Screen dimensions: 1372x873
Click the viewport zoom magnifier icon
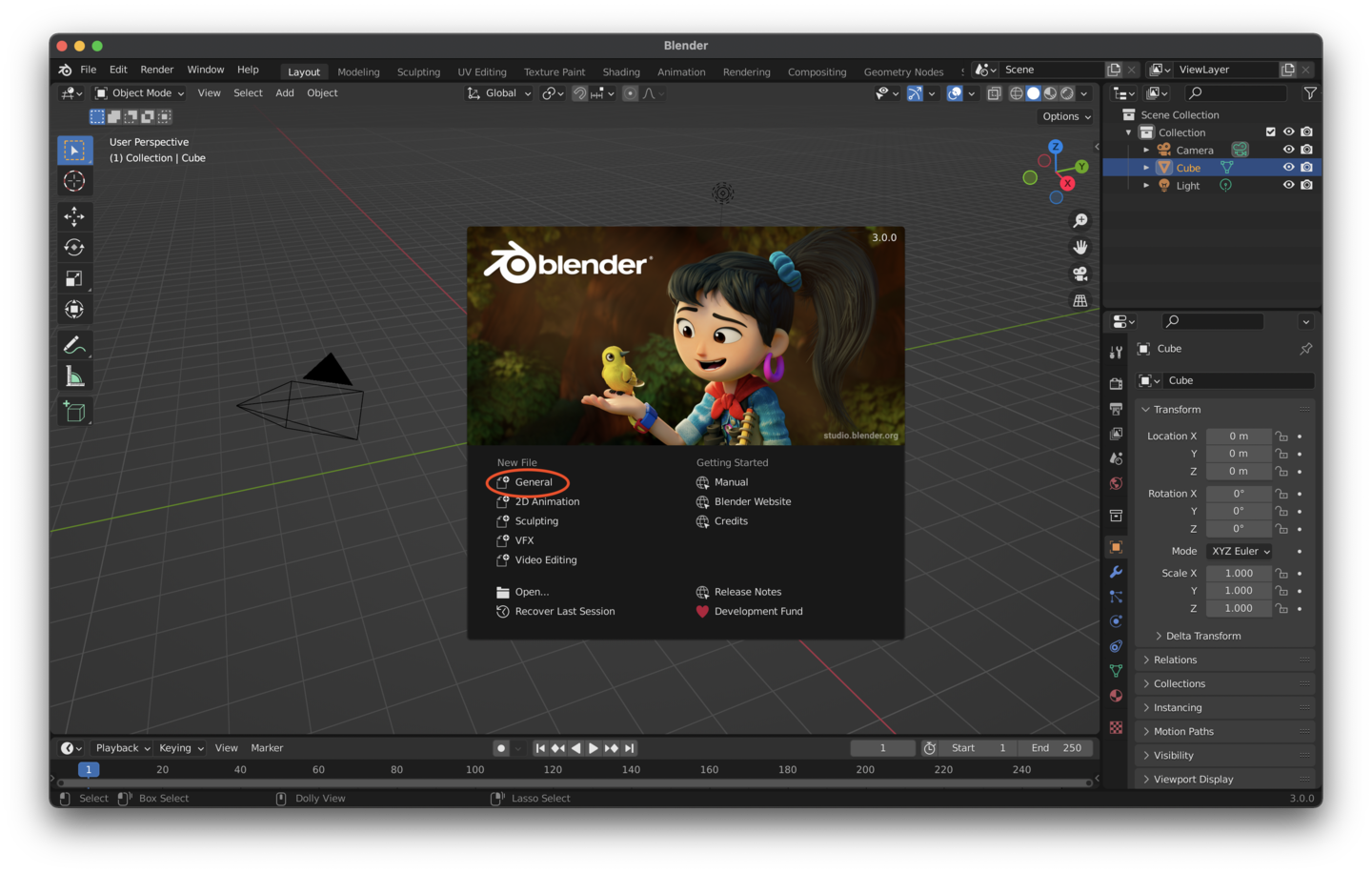[1080, 221]
